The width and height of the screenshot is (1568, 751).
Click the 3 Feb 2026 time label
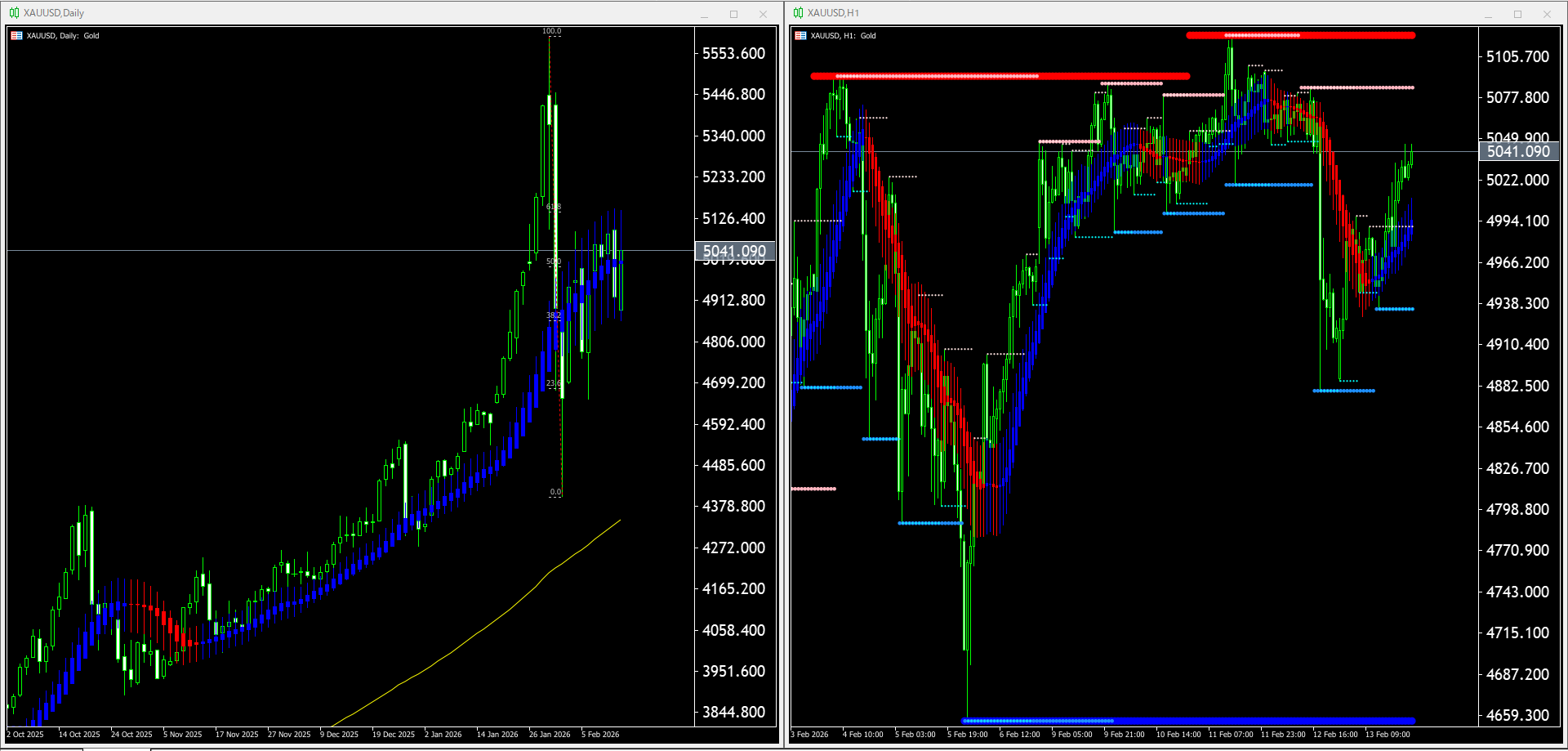809,735
